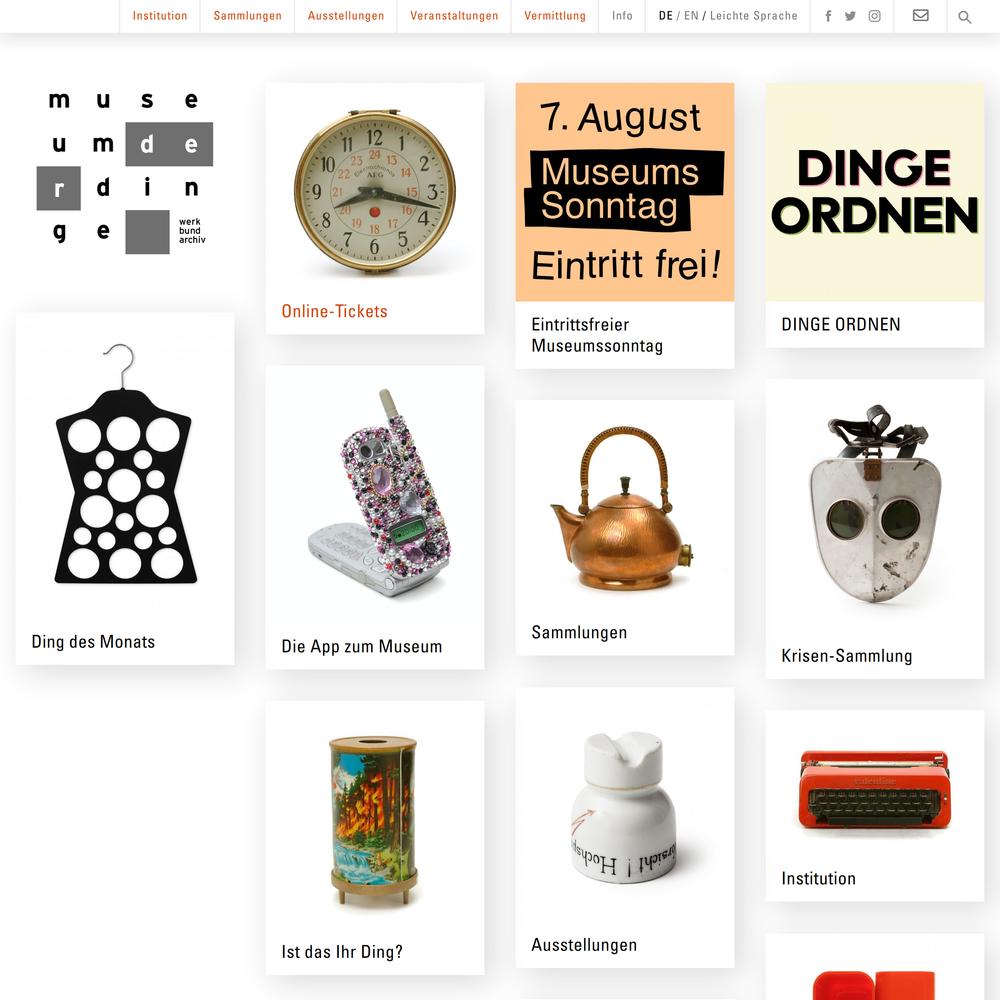Open the Sammlungen menu item
This screenshot has height=1000, width=1000.
pos(247,16)
